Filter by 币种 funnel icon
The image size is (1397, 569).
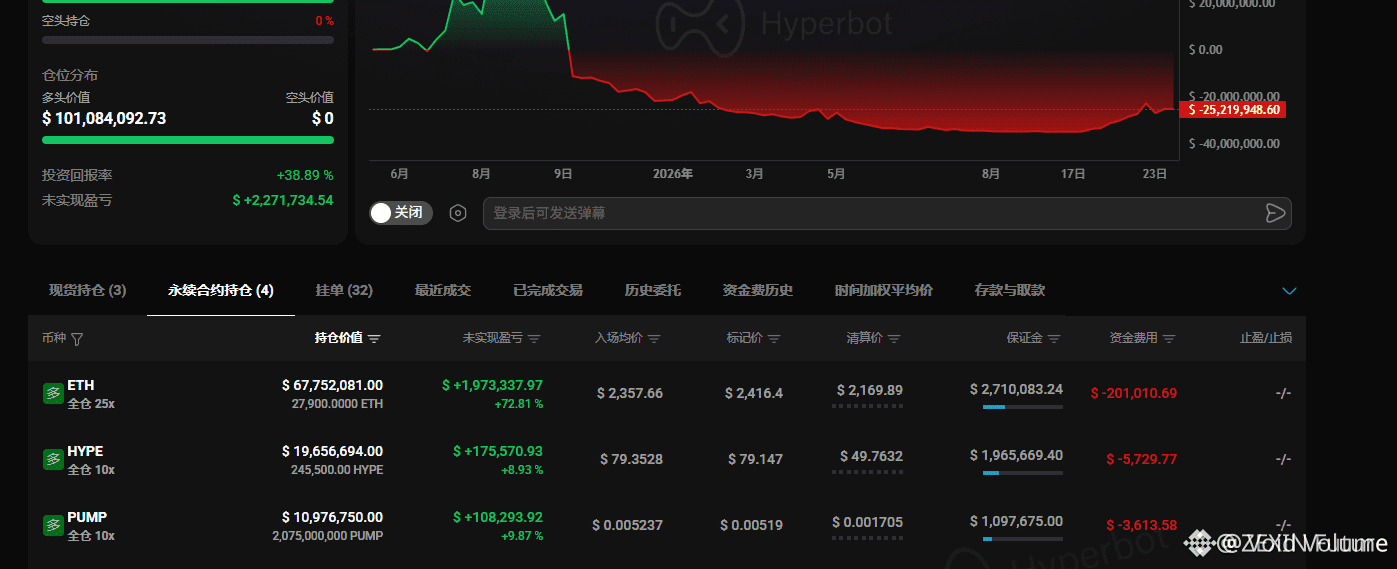tap(77, 339)
